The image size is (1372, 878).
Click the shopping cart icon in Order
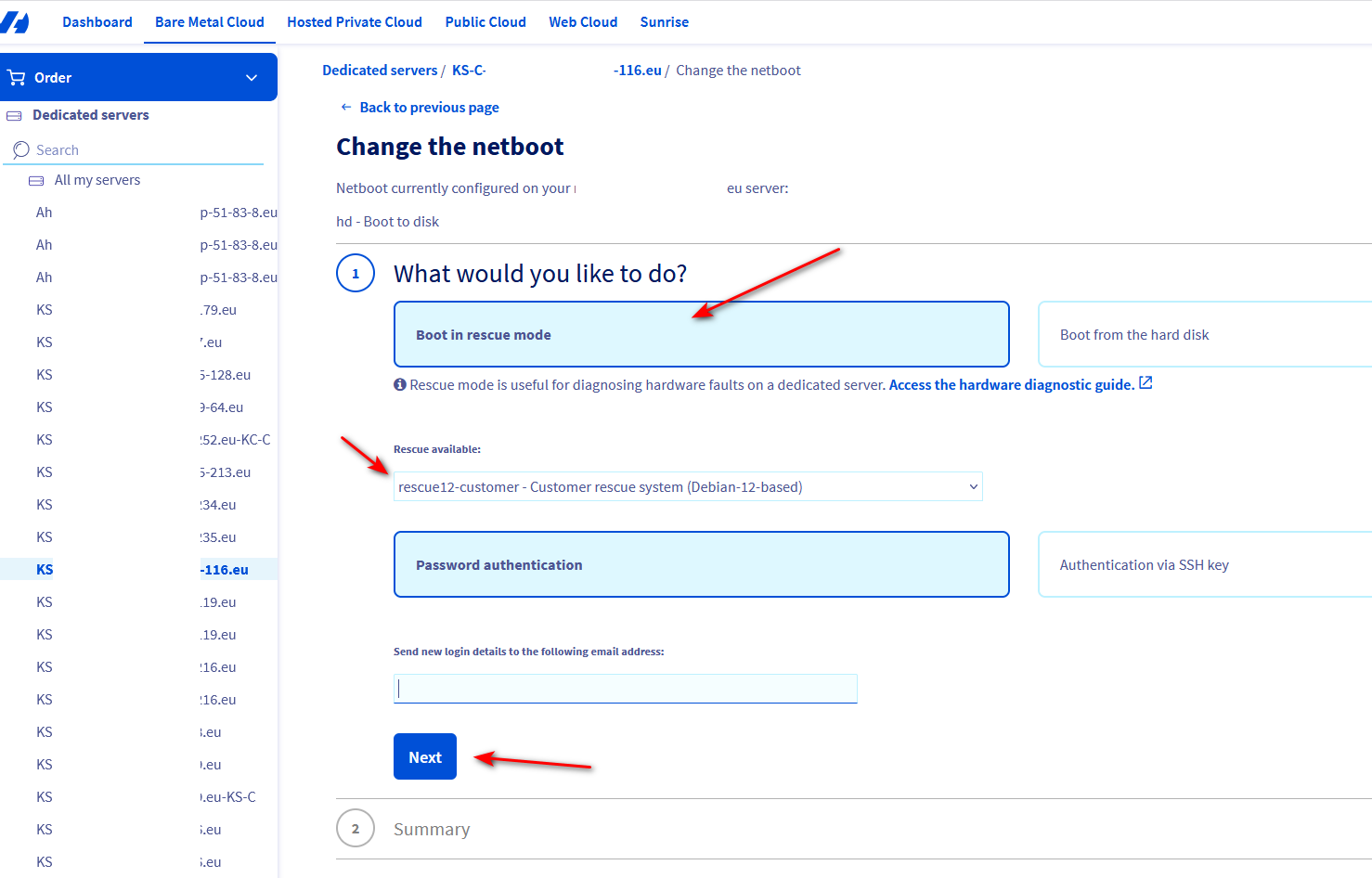point(16,78)
